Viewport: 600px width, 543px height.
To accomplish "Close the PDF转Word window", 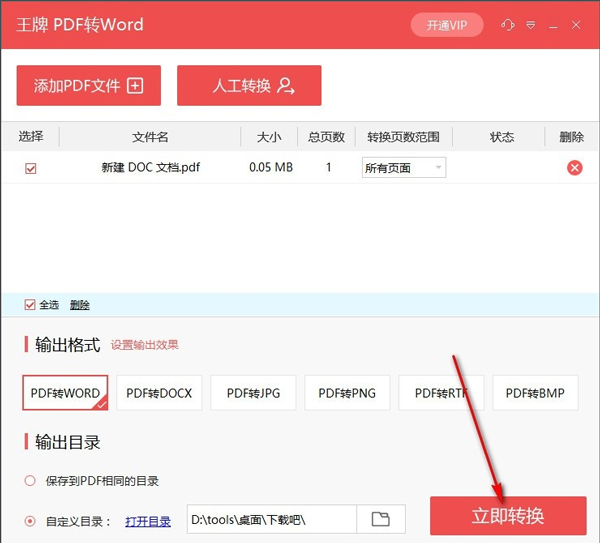I will tap(576, 25).
